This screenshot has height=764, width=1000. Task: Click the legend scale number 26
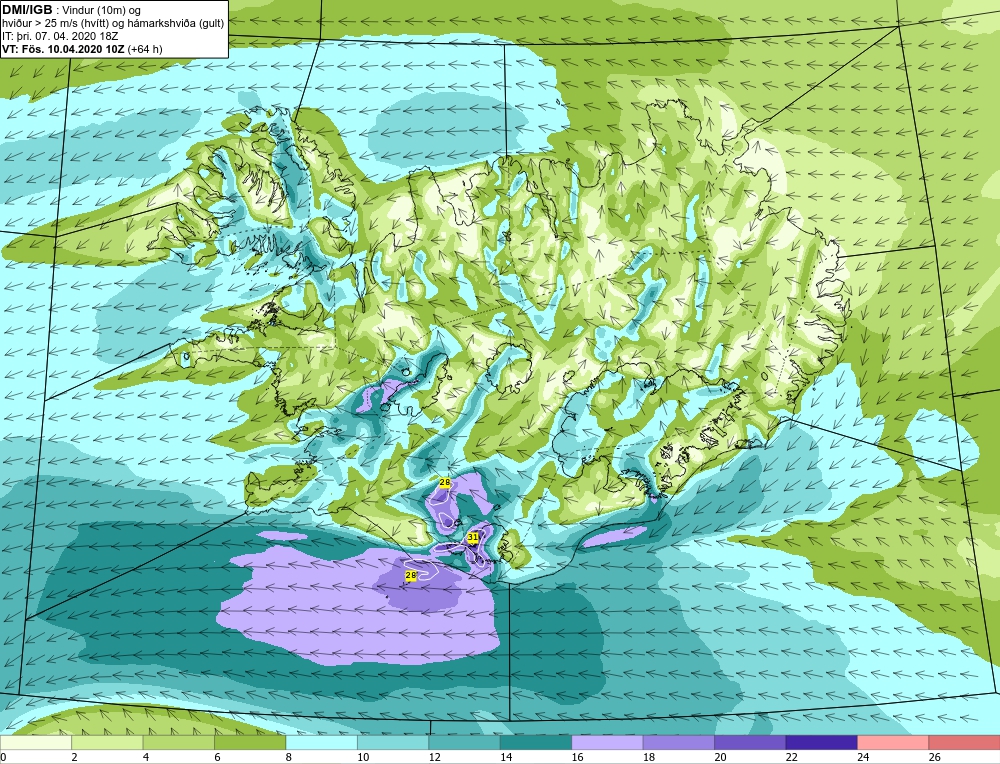tap(934, 757)
